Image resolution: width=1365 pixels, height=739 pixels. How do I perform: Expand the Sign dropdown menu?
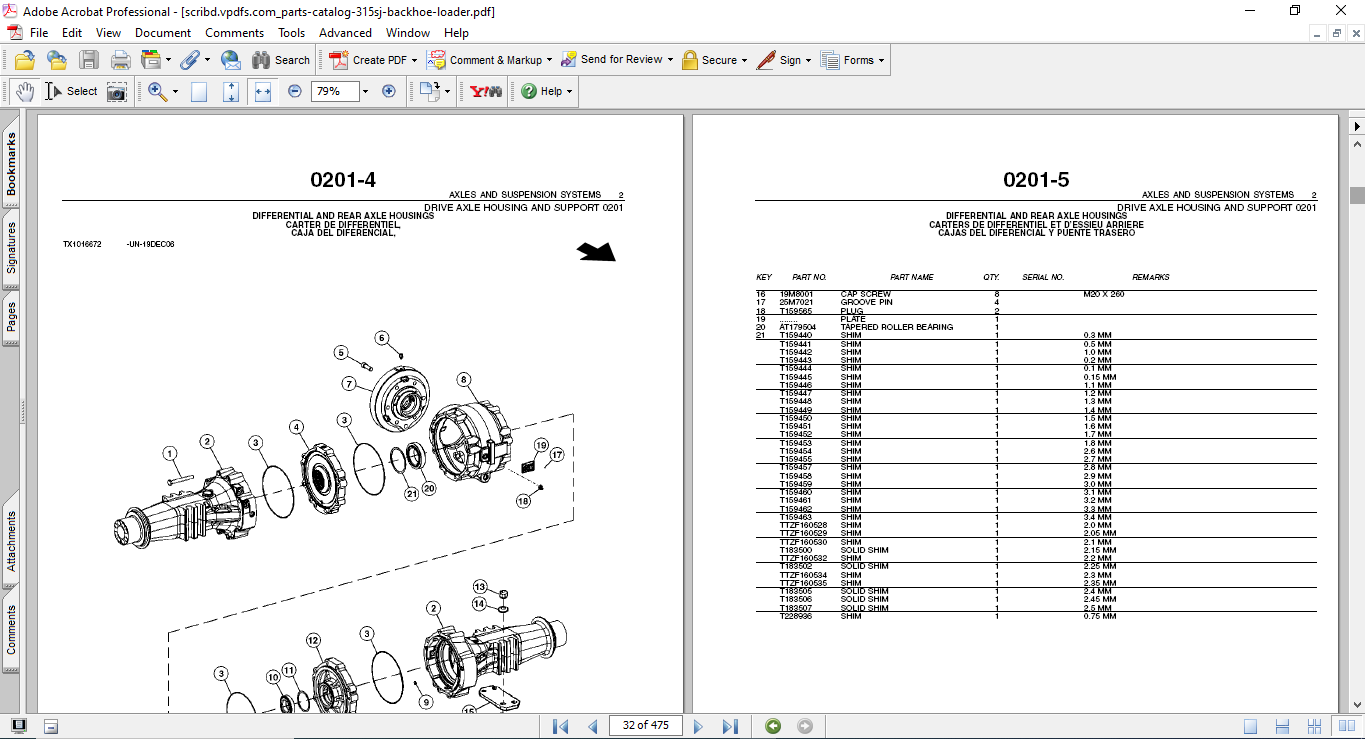tap(806, 59)
